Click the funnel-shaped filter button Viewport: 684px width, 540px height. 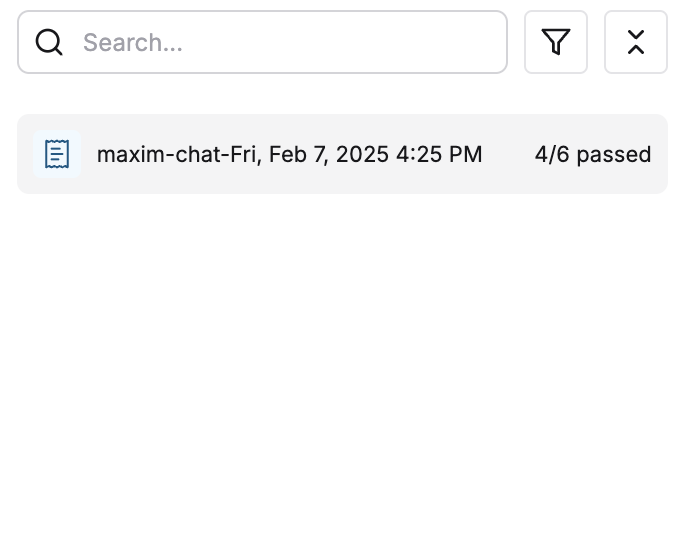click(556, 42)
